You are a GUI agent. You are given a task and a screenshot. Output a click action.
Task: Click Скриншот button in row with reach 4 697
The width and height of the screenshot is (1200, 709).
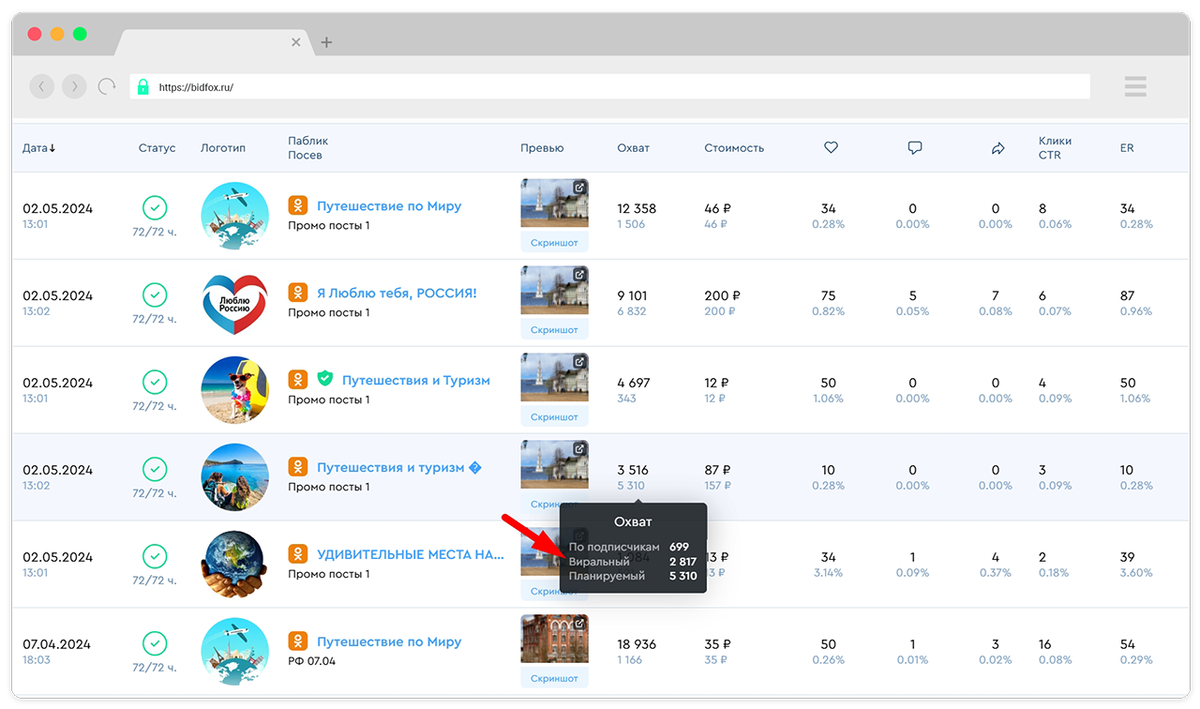point(555,417)
